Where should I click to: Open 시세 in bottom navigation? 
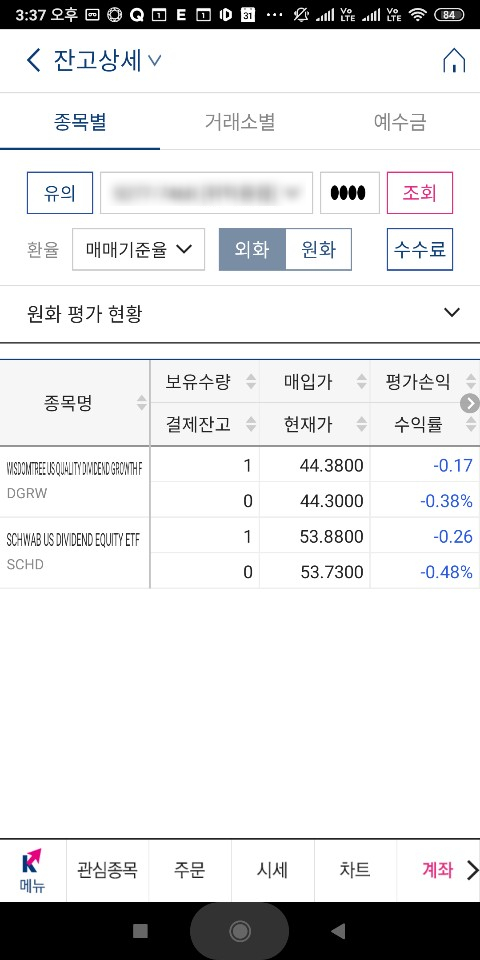272,870
